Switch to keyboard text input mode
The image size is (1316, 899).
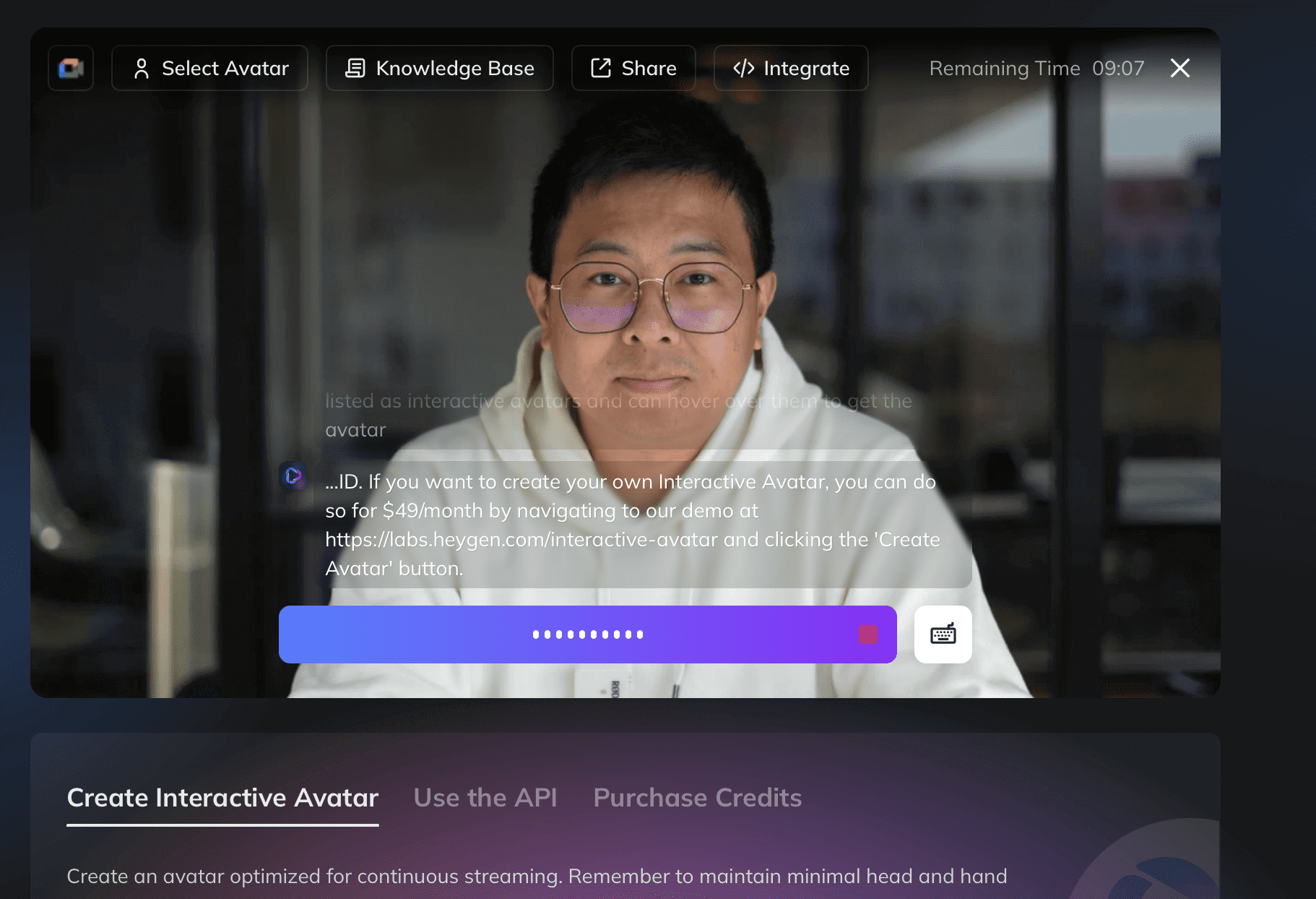(943, 635)
